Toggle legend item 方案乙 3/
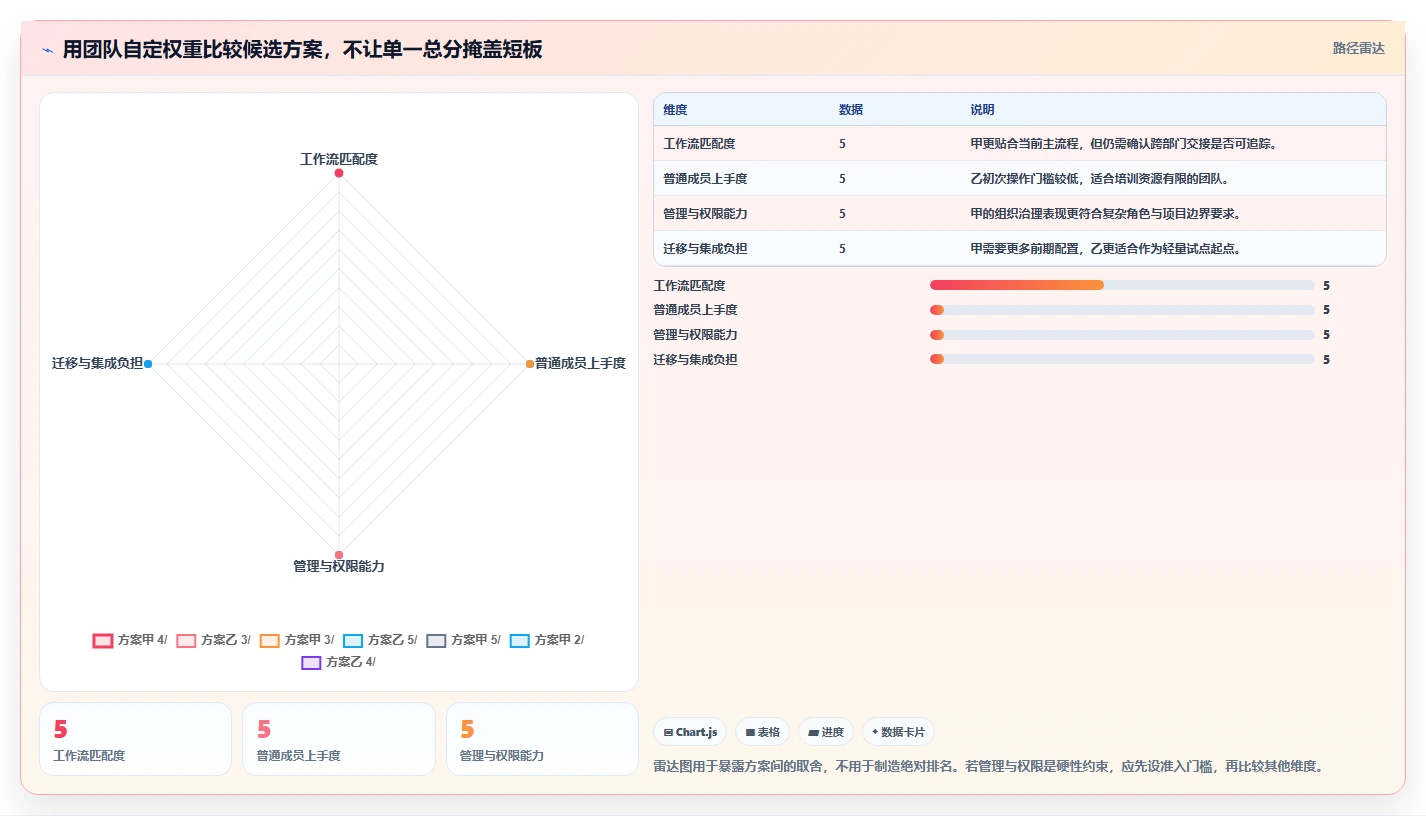Image resolution: width=1426 pixels, height=816 pixels. [213, 640]
